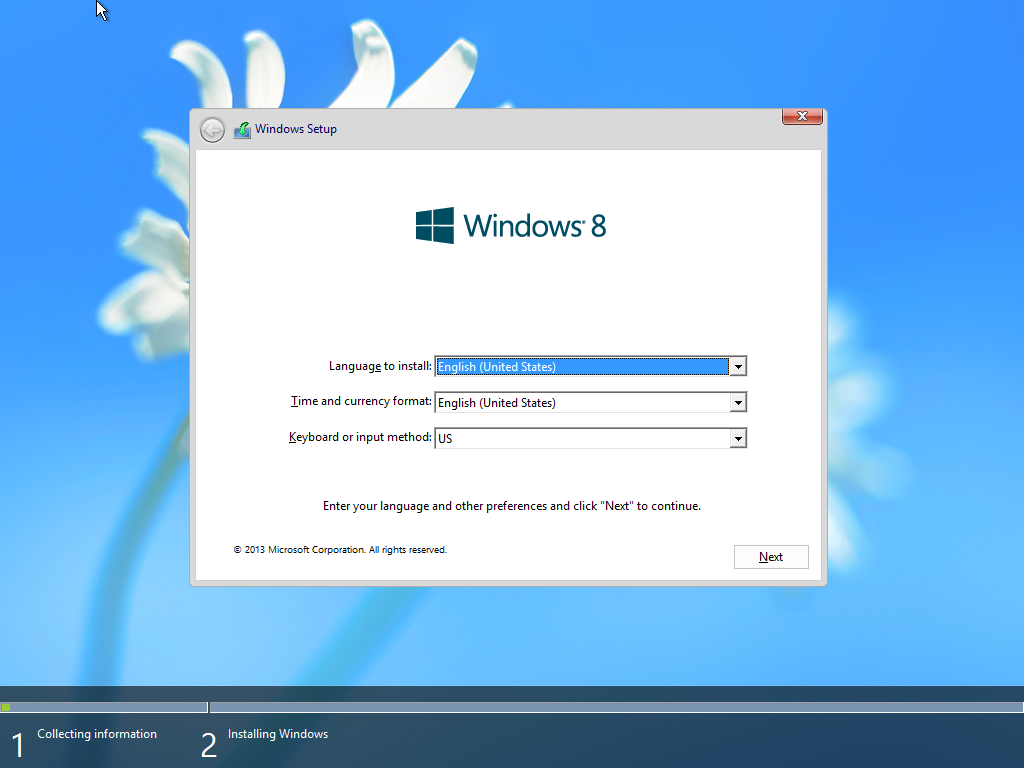Click the Windows Setup title bar icon
1024x768 pixels.
click(242, 129)
